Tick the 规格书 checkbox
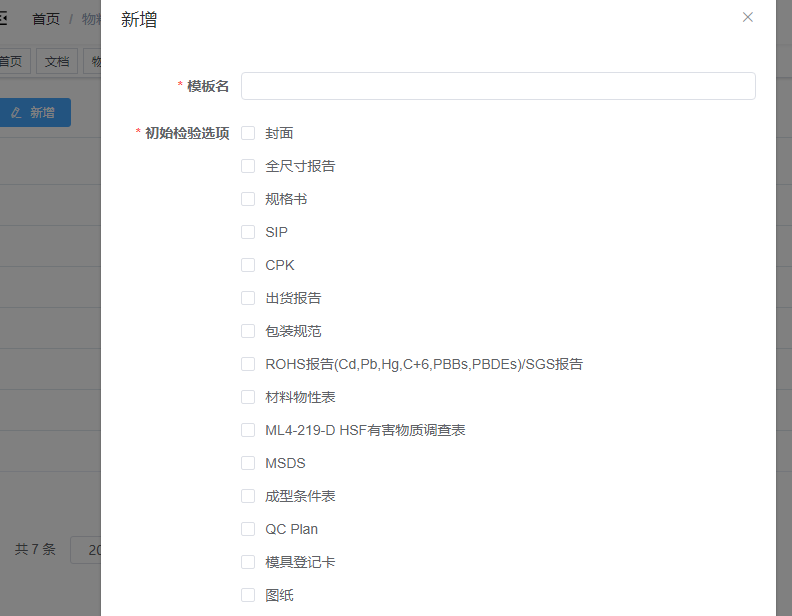Viewport: 792px width, 616px height. point(248,199)
